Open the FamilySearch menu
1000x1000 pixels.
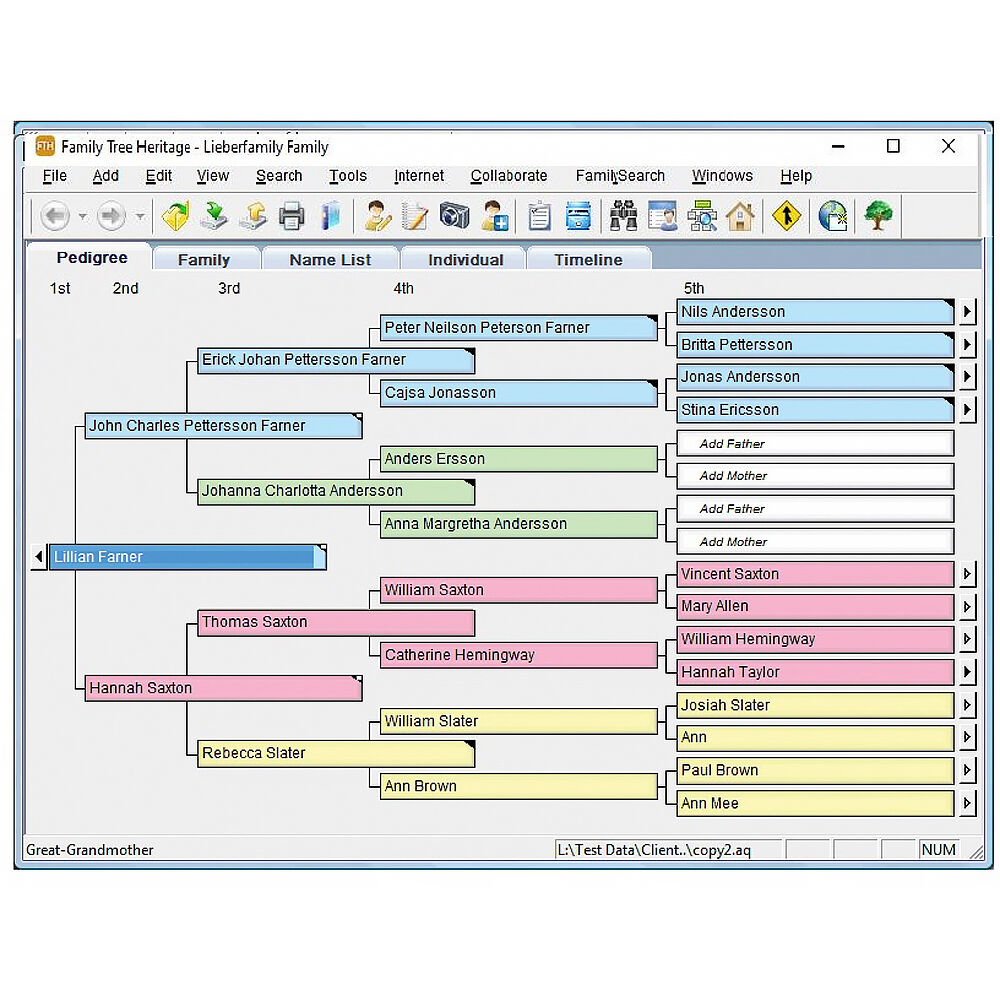tap(620, 175)
